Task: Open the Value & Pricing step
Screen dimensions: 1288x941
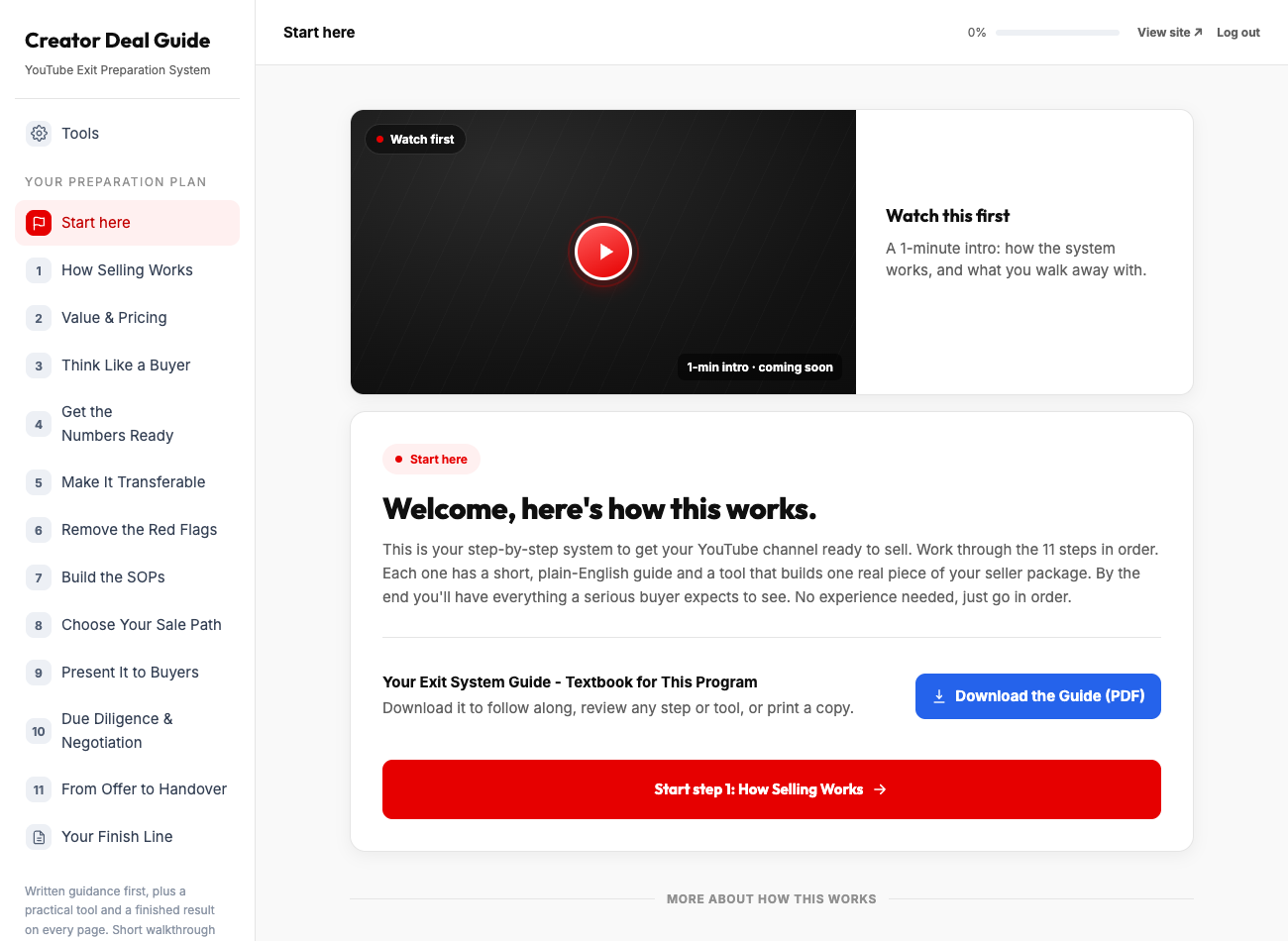Action: [128, 318]
